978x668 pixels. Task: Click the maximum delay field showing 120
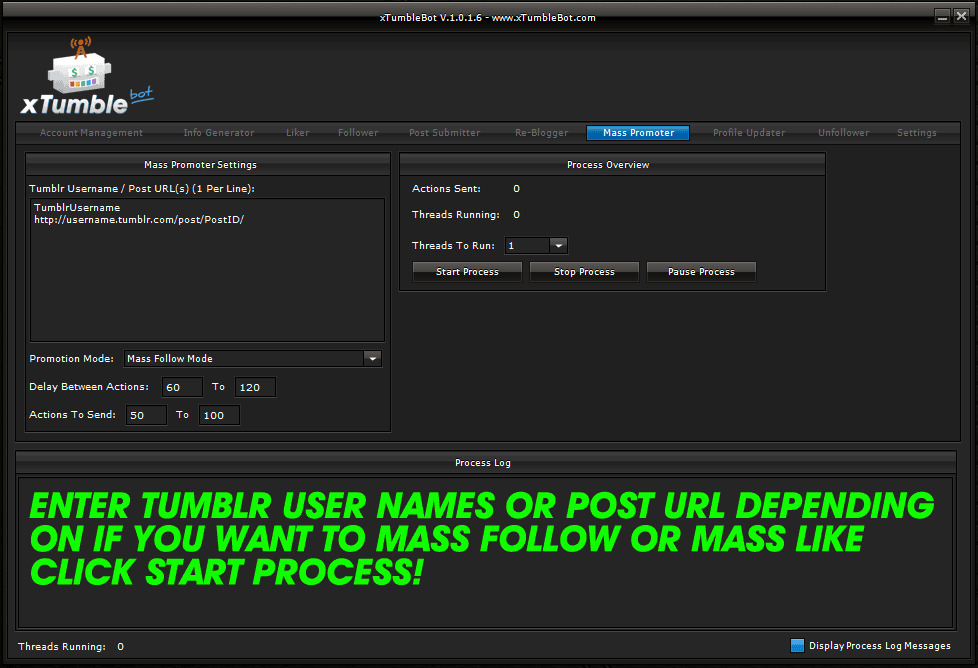tap(255, 387)
